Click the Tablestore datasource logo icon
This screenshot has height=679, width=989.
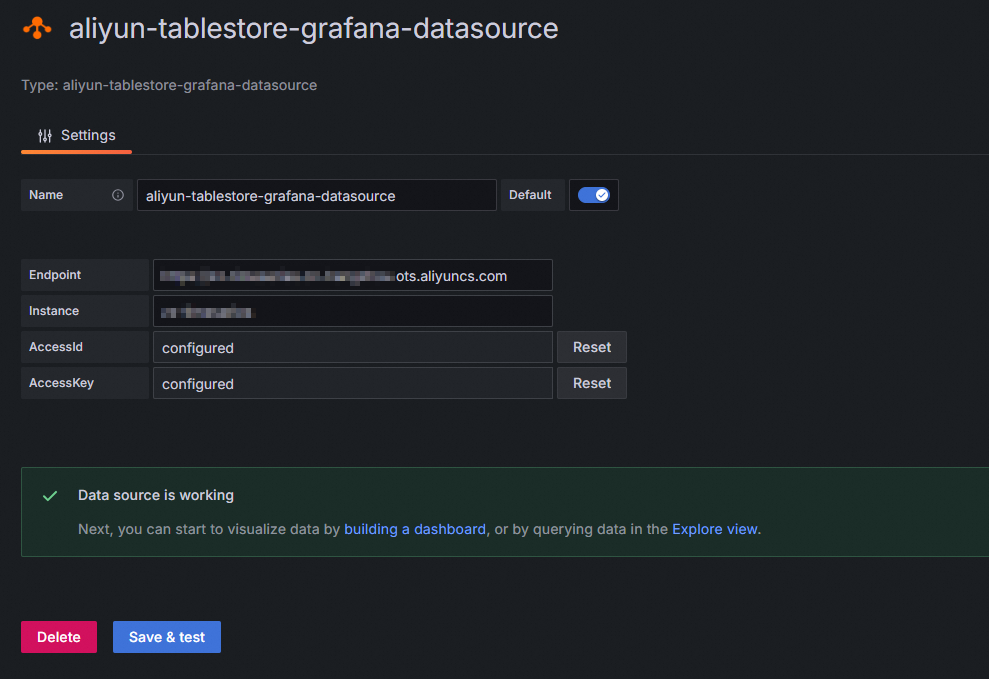click(x=37, y=29)
